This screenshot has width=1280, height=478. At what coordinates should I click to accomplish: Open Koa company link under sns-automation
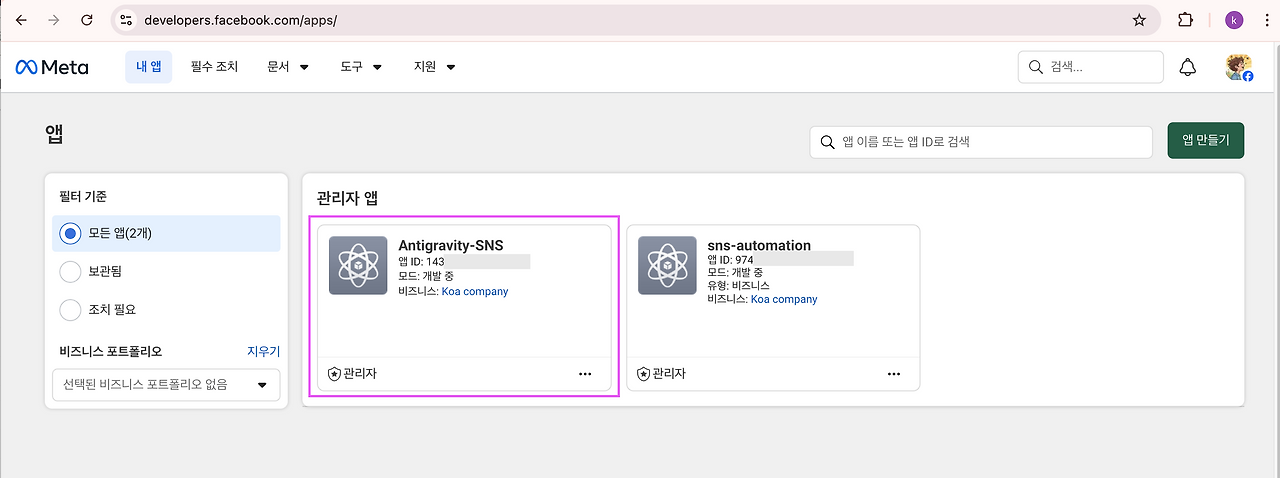click(x=784, y=299)
